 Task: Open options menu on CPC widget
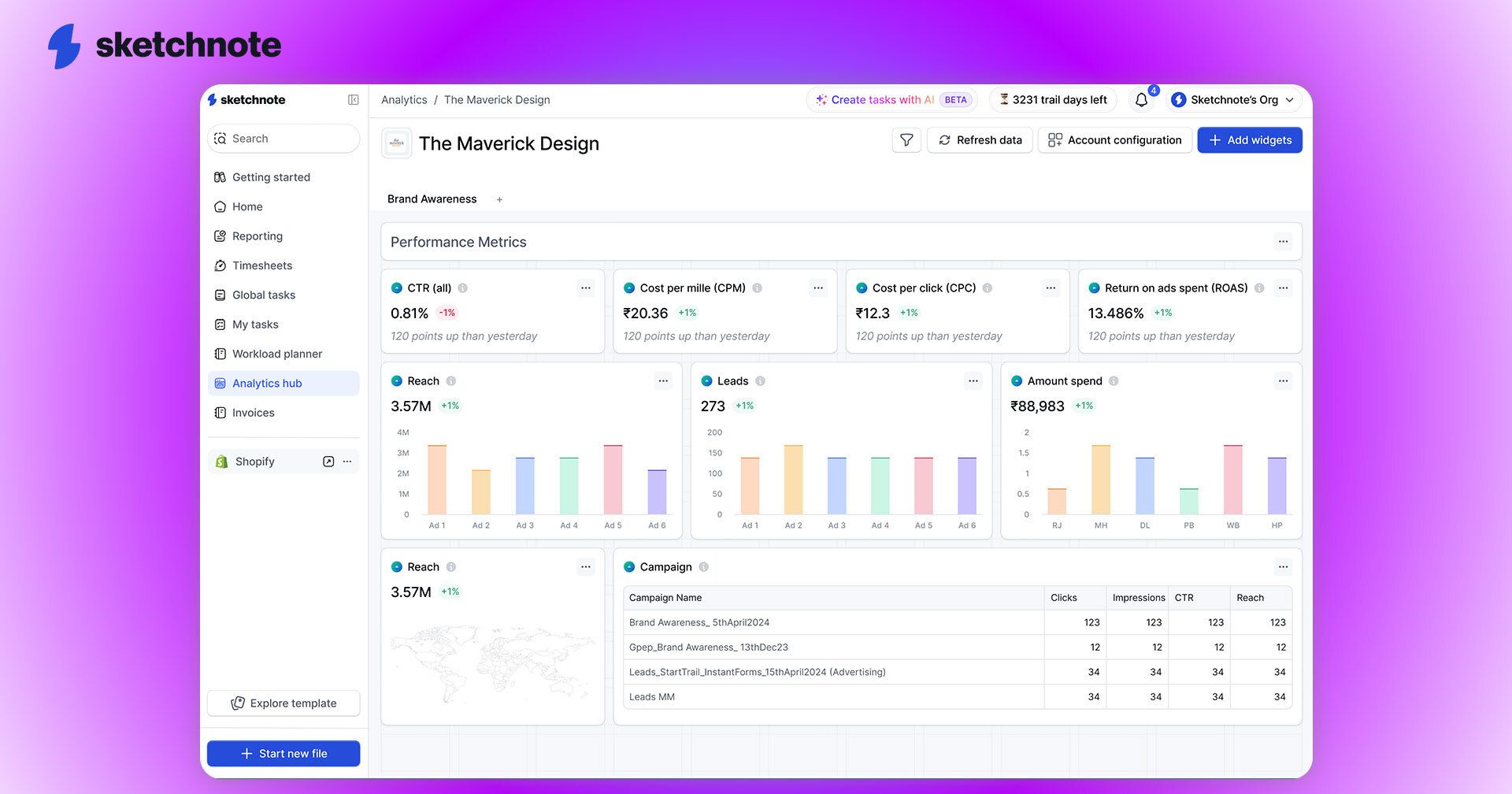[x=1051, y=288]
